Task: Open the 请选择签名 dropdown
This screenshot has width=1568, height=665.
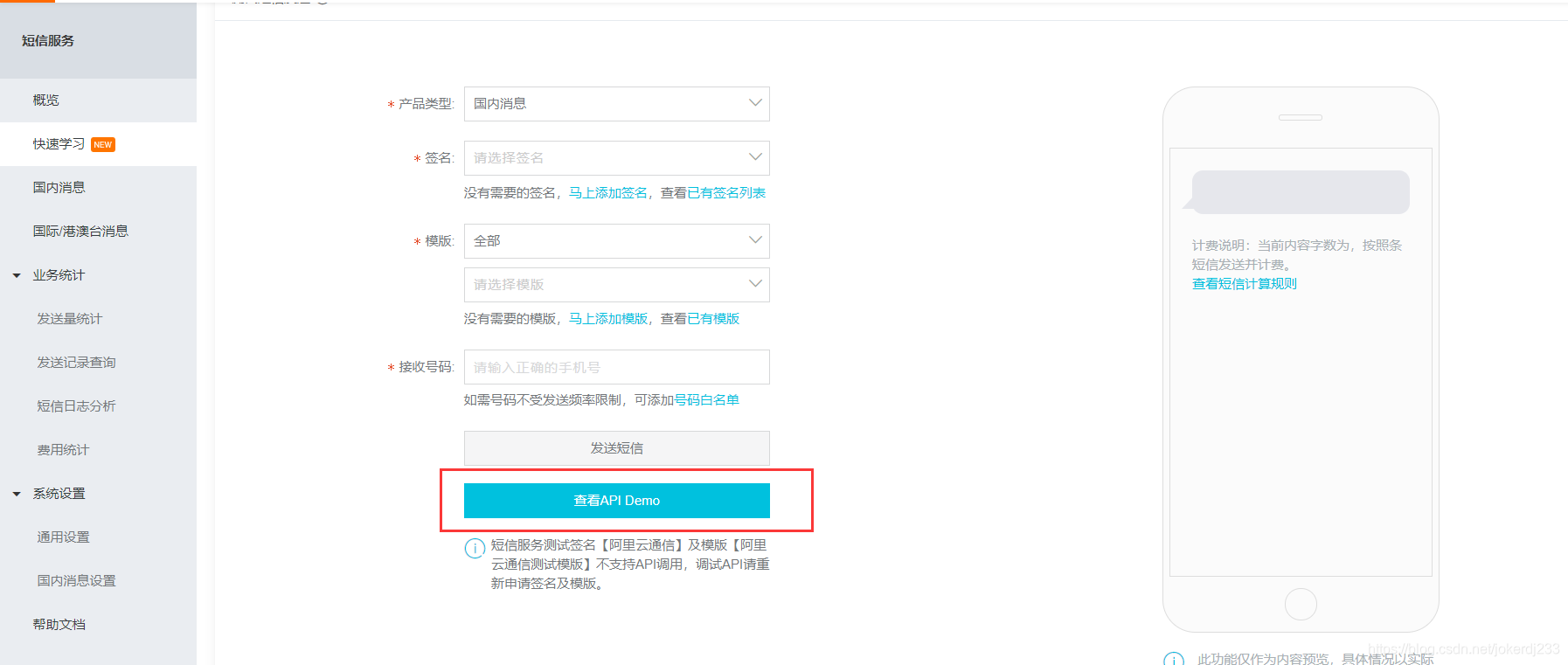Action: tap(617, 158)
